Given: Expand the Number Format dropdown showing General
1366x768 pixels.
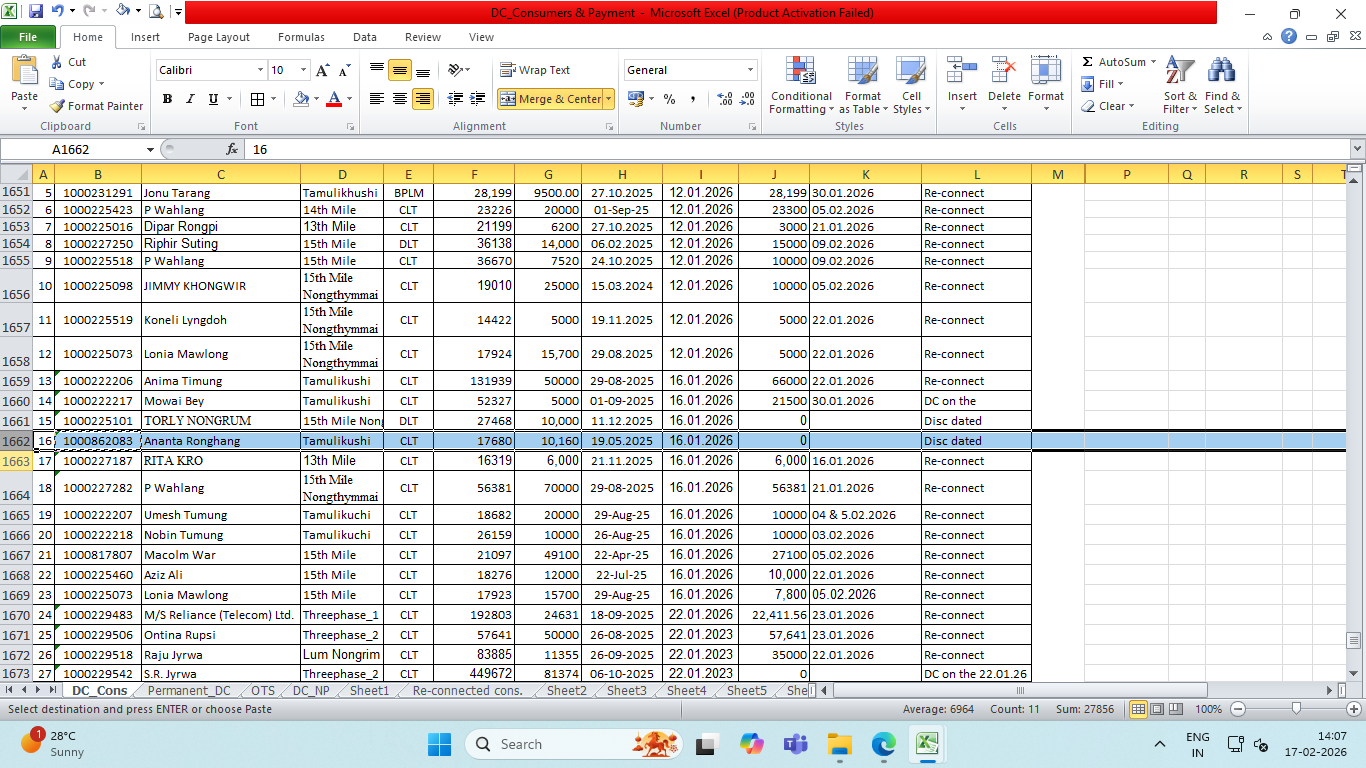Looking at the screenshot, I should click(750, 70).
